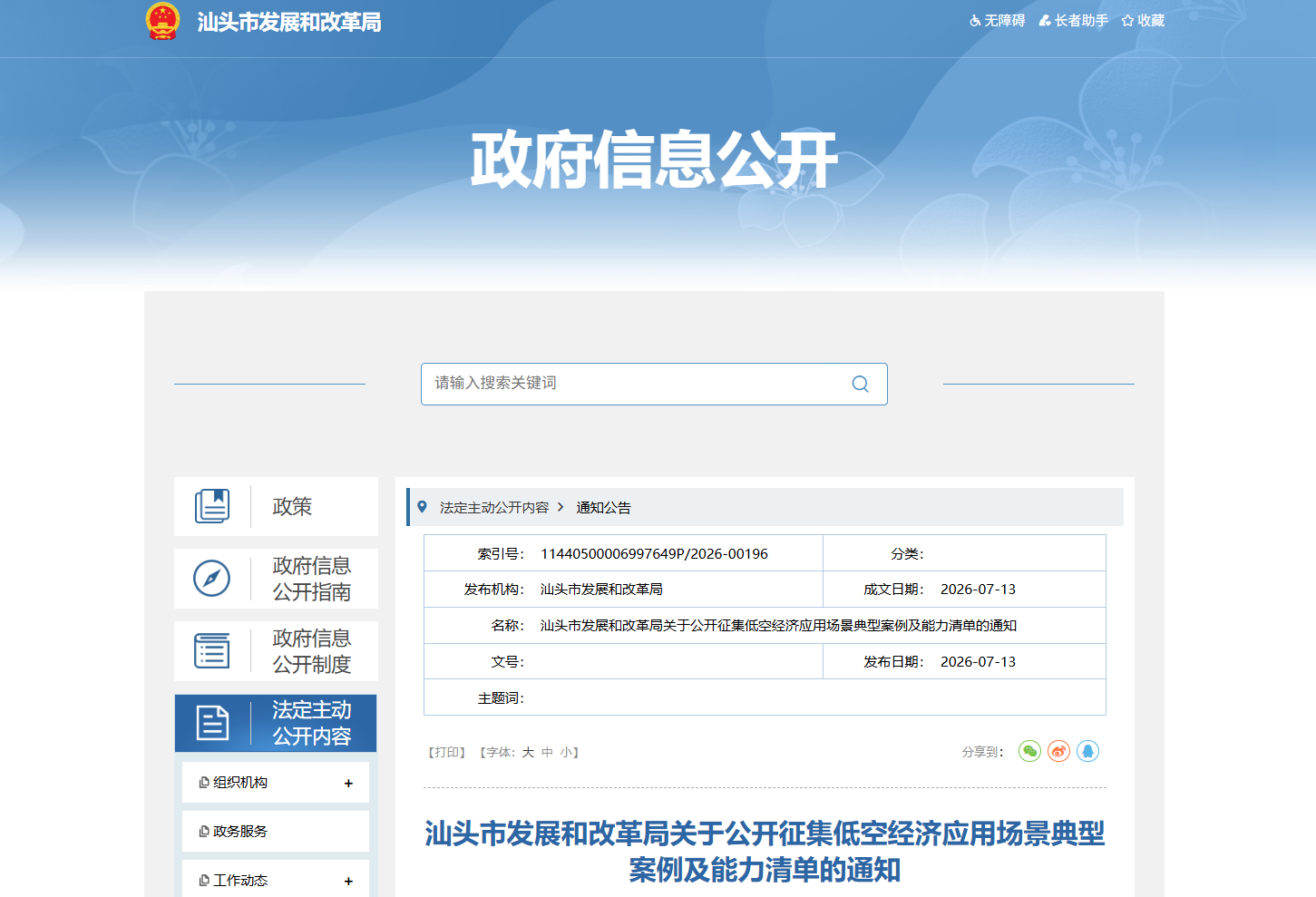Click the magnifier search icon
The image size is (1316, 897).
pyautogui.click(x=861, y=384)
